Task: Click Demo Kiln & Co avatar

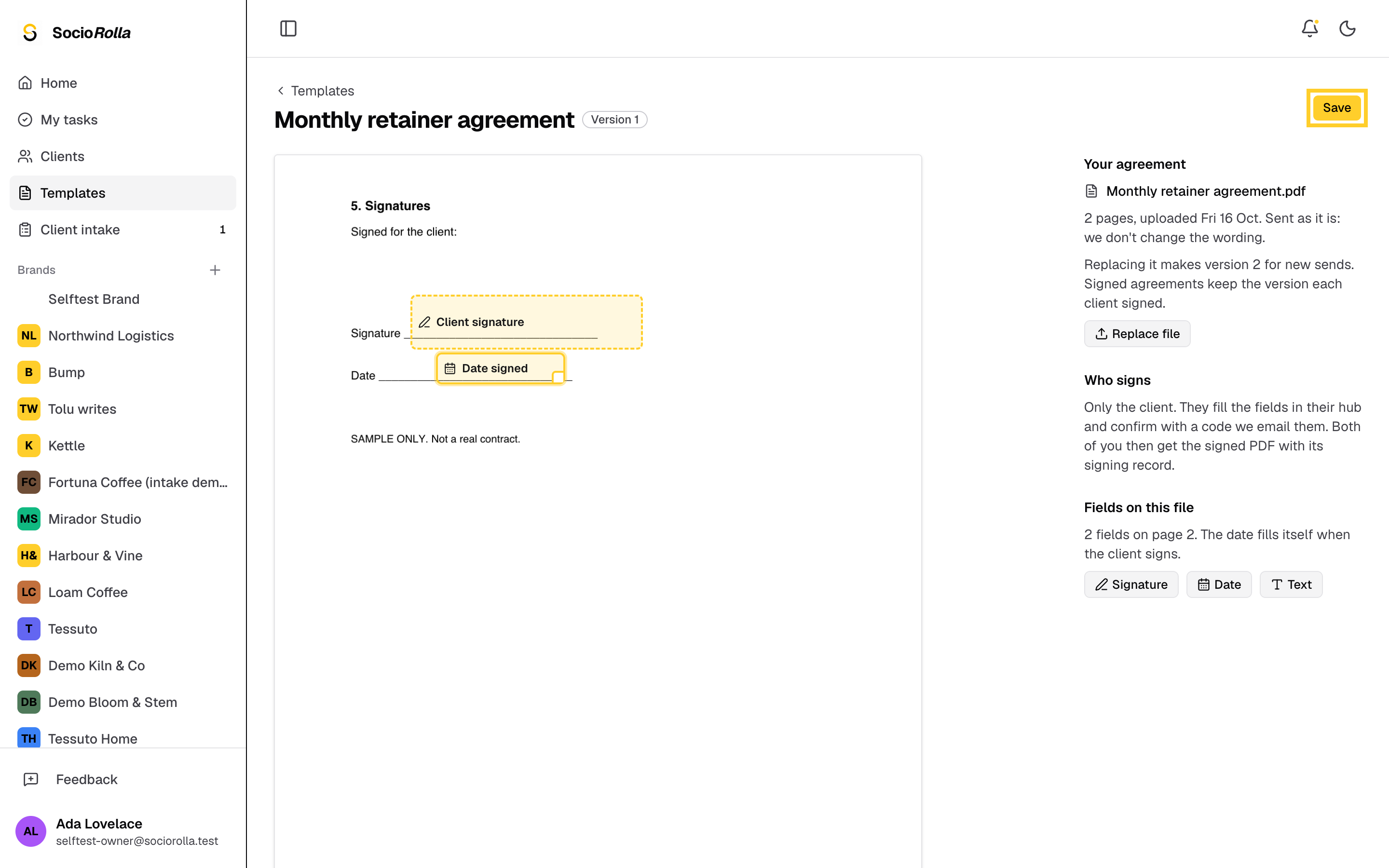Action: (x=29, y=665)
